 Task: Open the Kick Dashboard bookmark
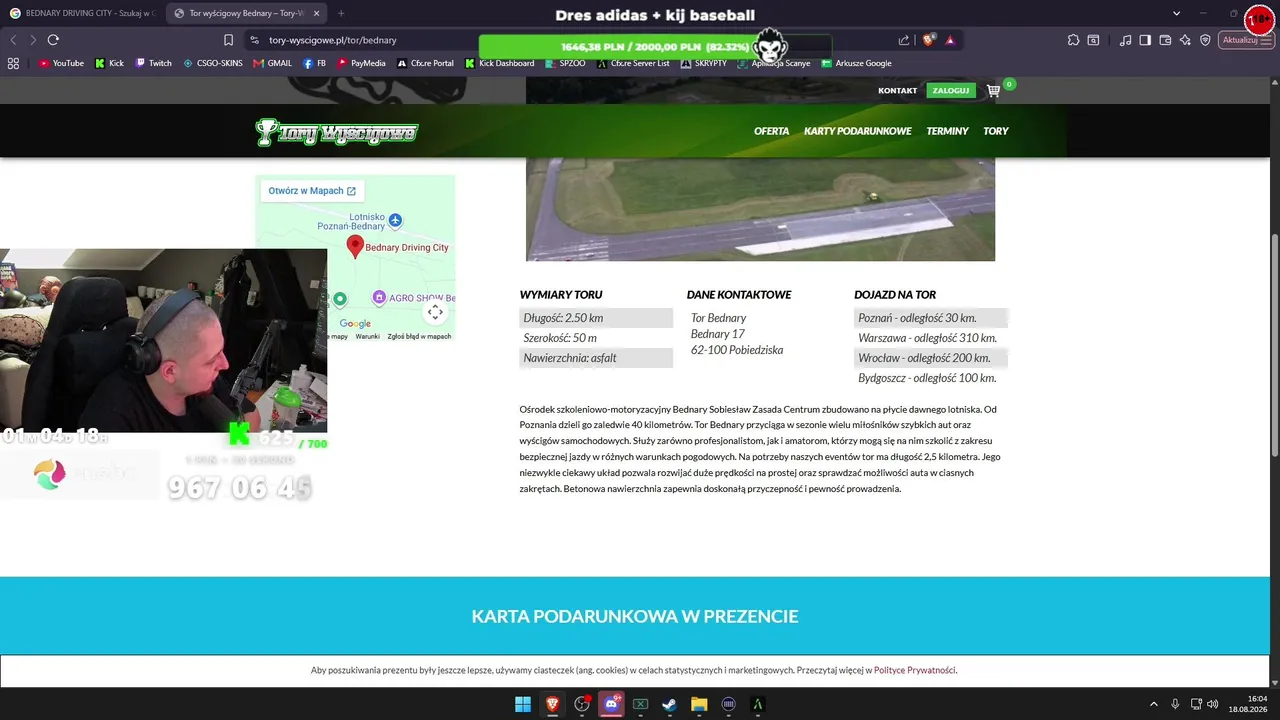tap(500, 63)
